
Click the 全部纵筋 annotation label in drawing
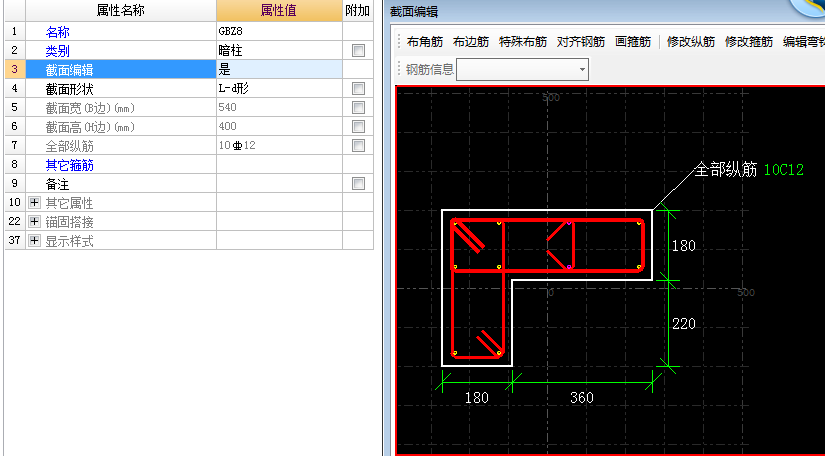click(x=726, y=169)
